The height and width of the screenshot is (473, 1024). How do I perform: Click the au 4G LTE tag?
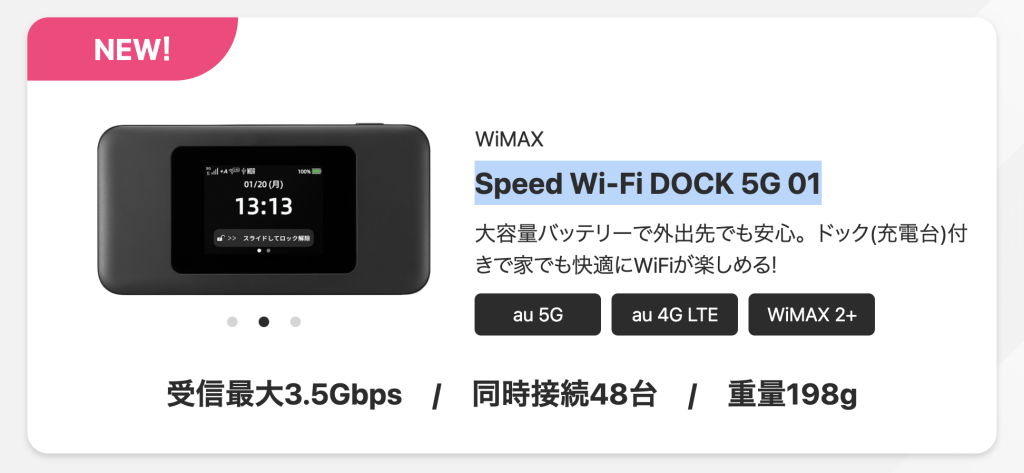point(674,315)
